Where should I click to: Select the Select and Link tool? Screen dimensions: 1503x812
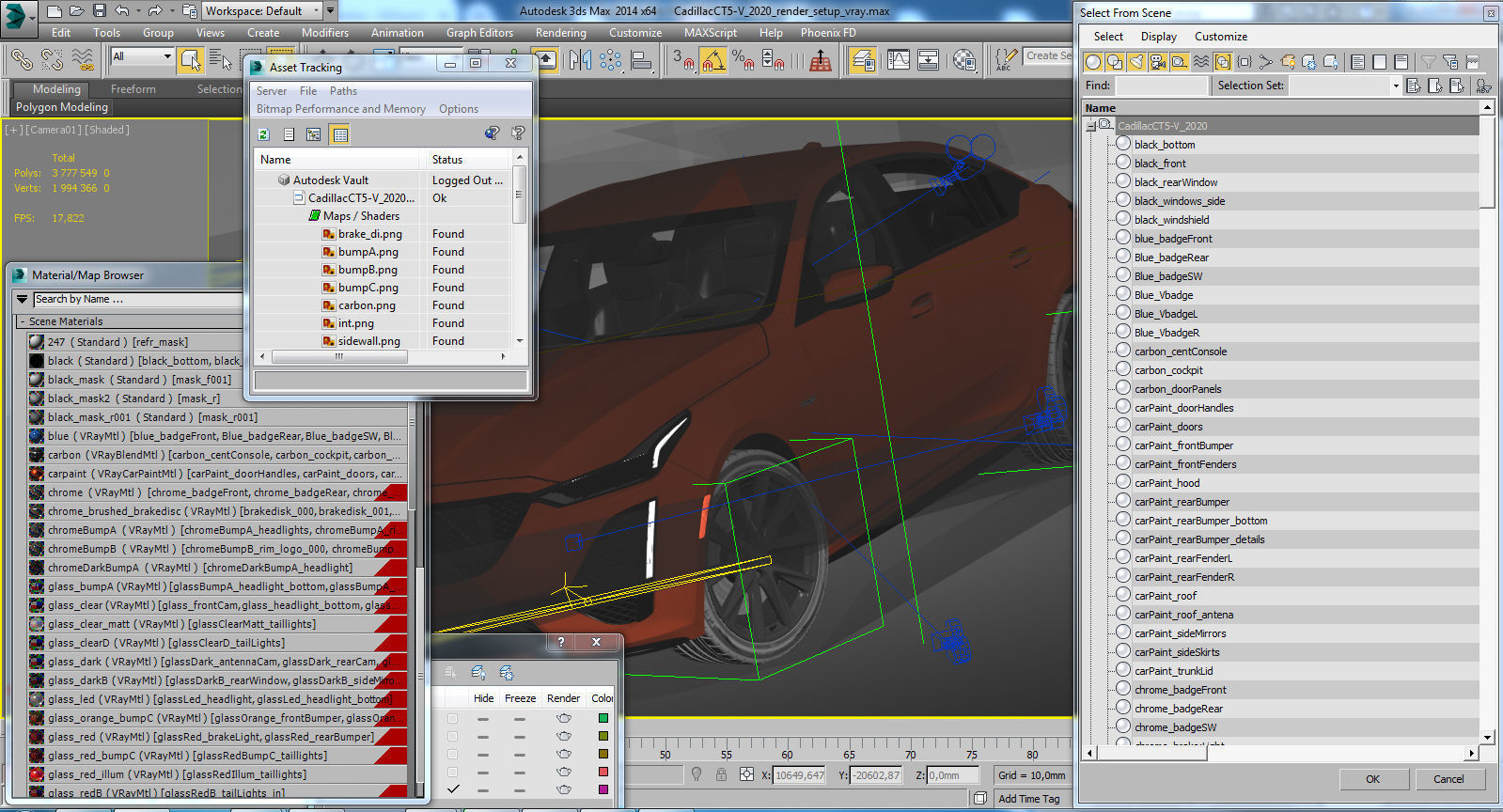pos(22,59)
